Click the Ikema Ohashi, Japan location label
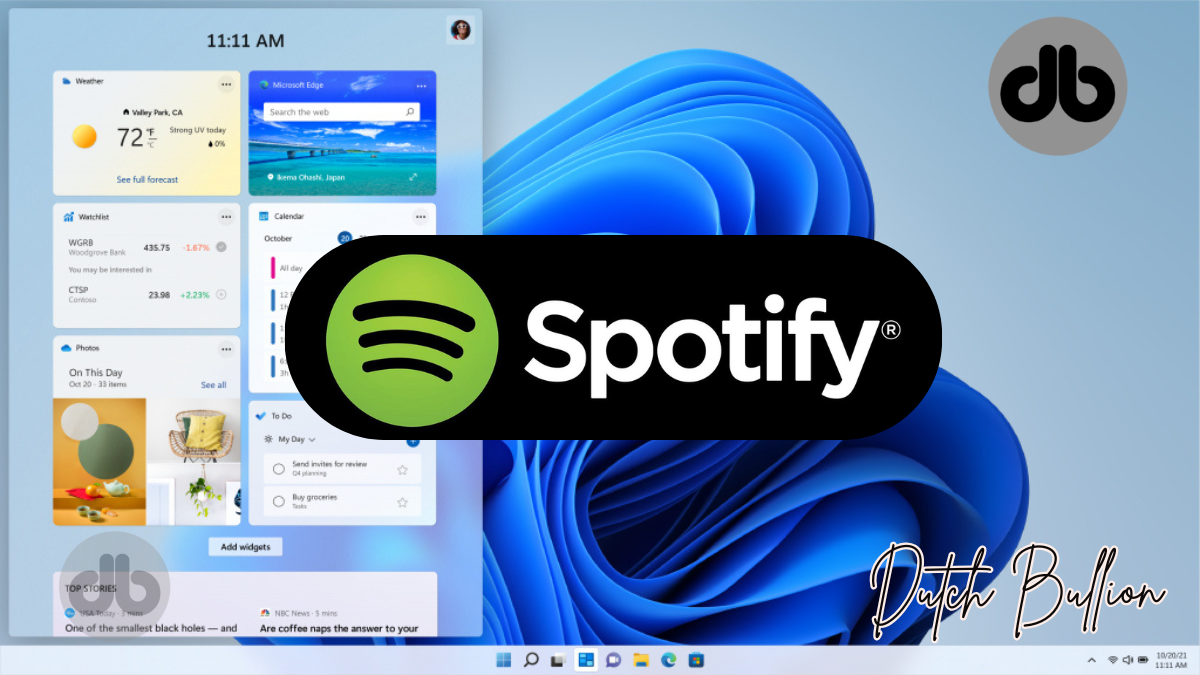This screenshot has height=675, width=1200. (x=305, y=176)
